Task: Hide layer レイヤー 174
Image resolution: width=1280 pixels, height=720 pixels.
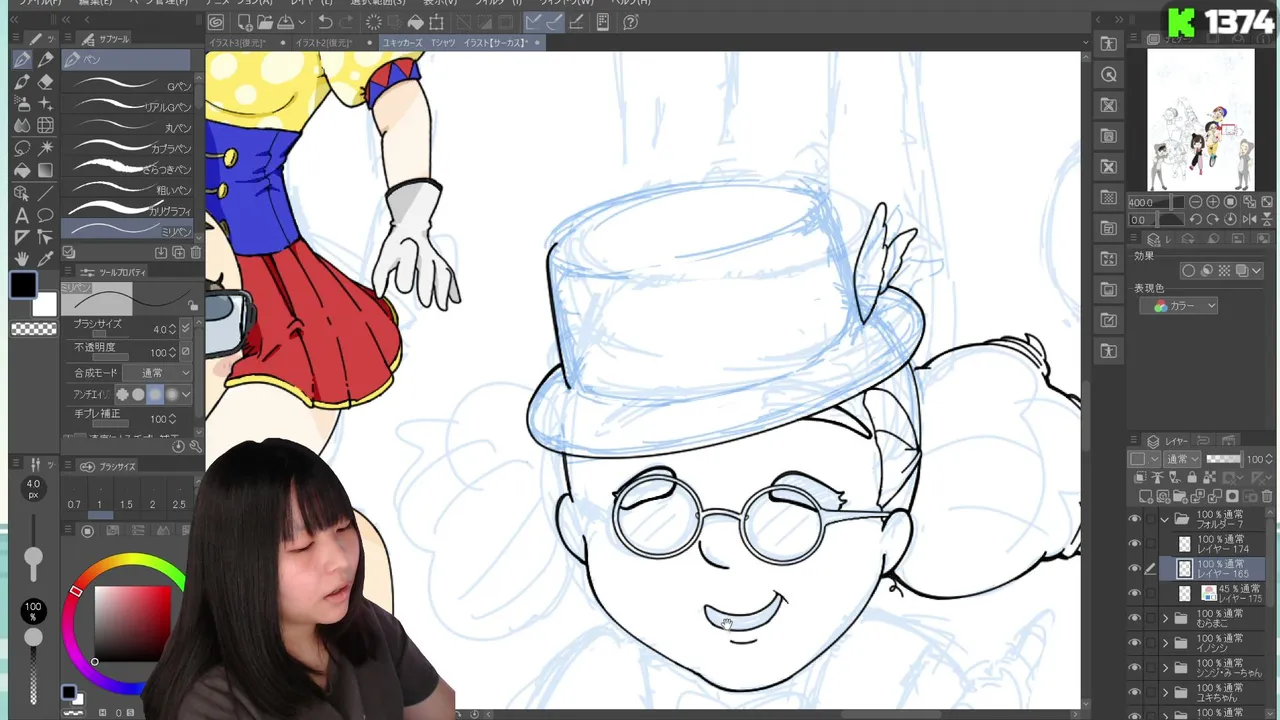Action: point(1134,544)
